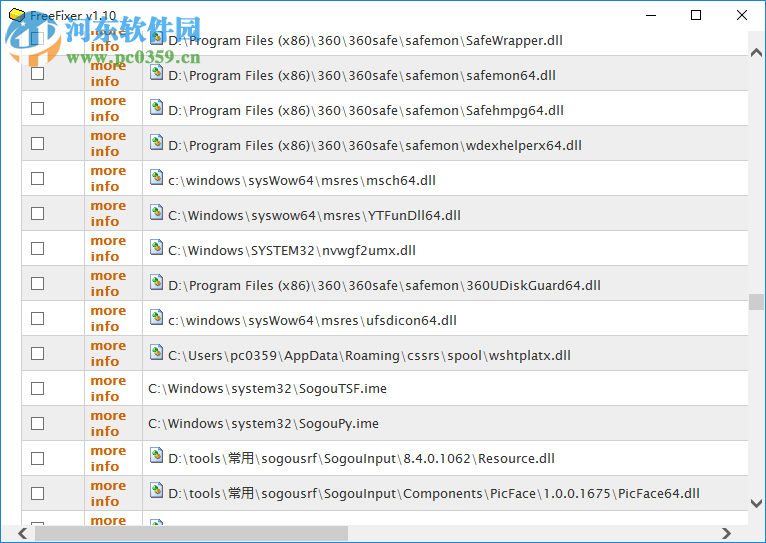This screenshot has width=766, height=543.
Task: View more info for wdexhelperx64.dll
Action: [x=108, y=144]
